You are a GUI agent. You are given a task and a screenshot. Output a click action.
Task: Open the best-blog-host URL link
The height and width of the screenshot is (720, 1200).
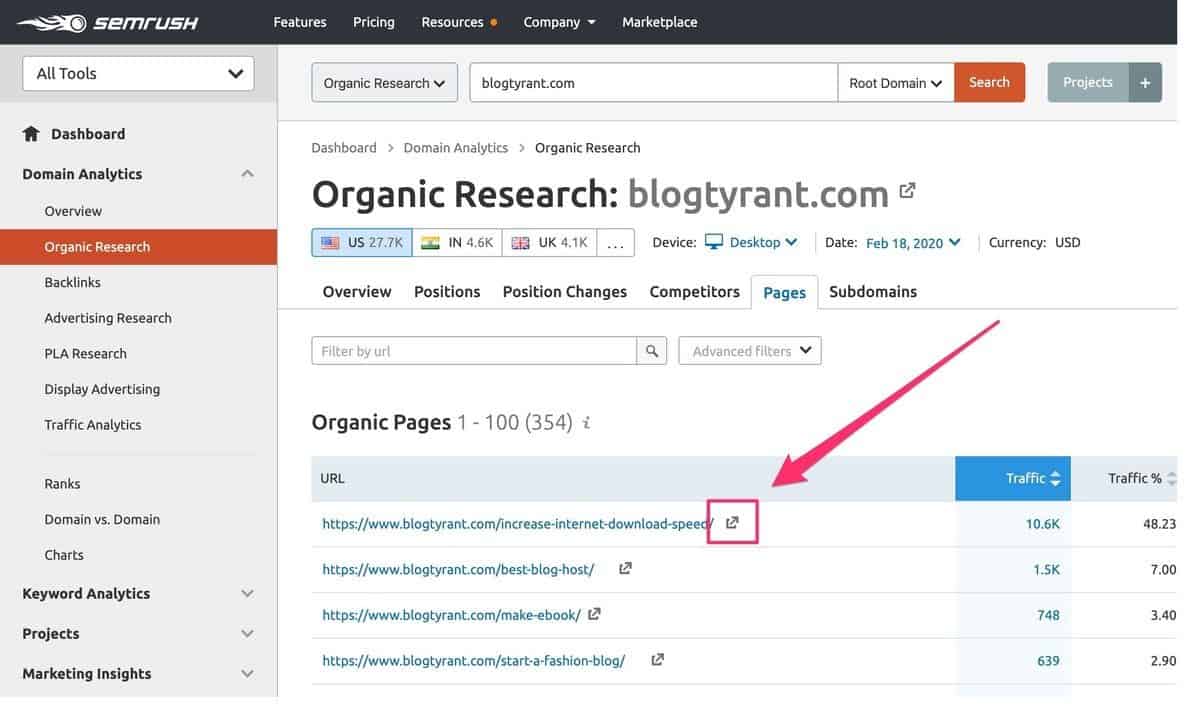pos(458,569)
